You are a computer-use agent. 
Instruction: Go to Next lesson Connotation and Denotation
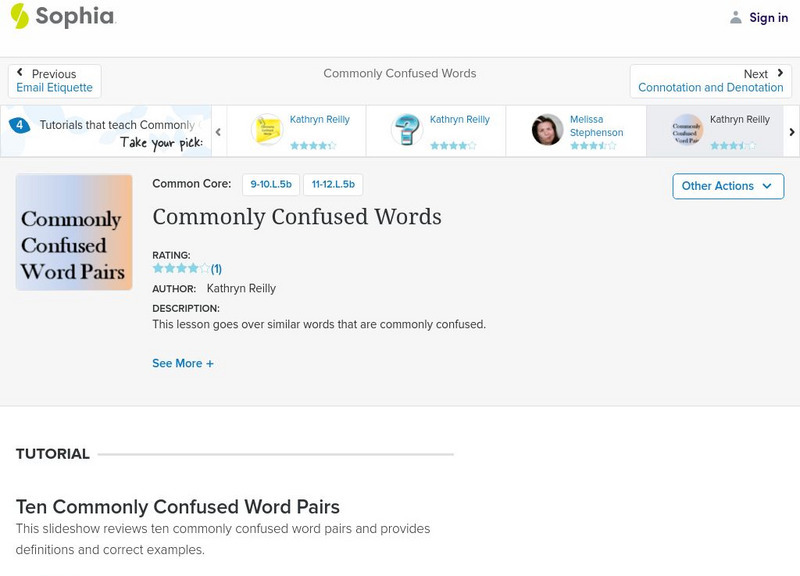point(710,81)
